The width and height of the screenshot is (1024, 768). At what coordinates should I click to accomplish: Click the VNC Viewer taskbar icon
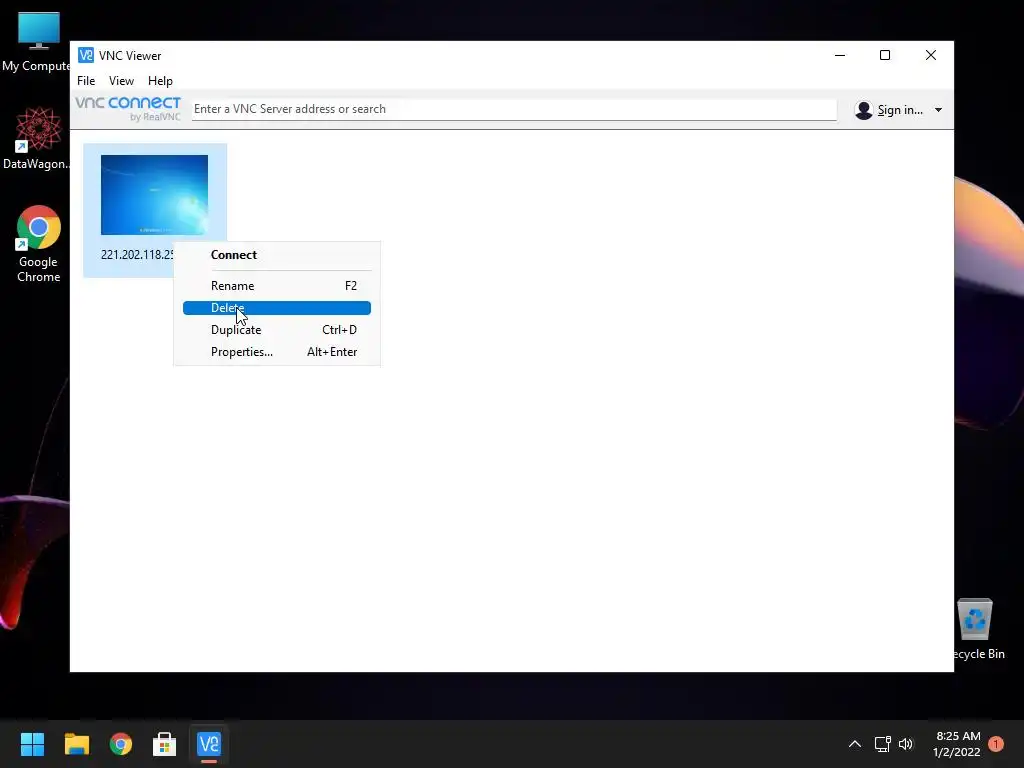point(209,744)
